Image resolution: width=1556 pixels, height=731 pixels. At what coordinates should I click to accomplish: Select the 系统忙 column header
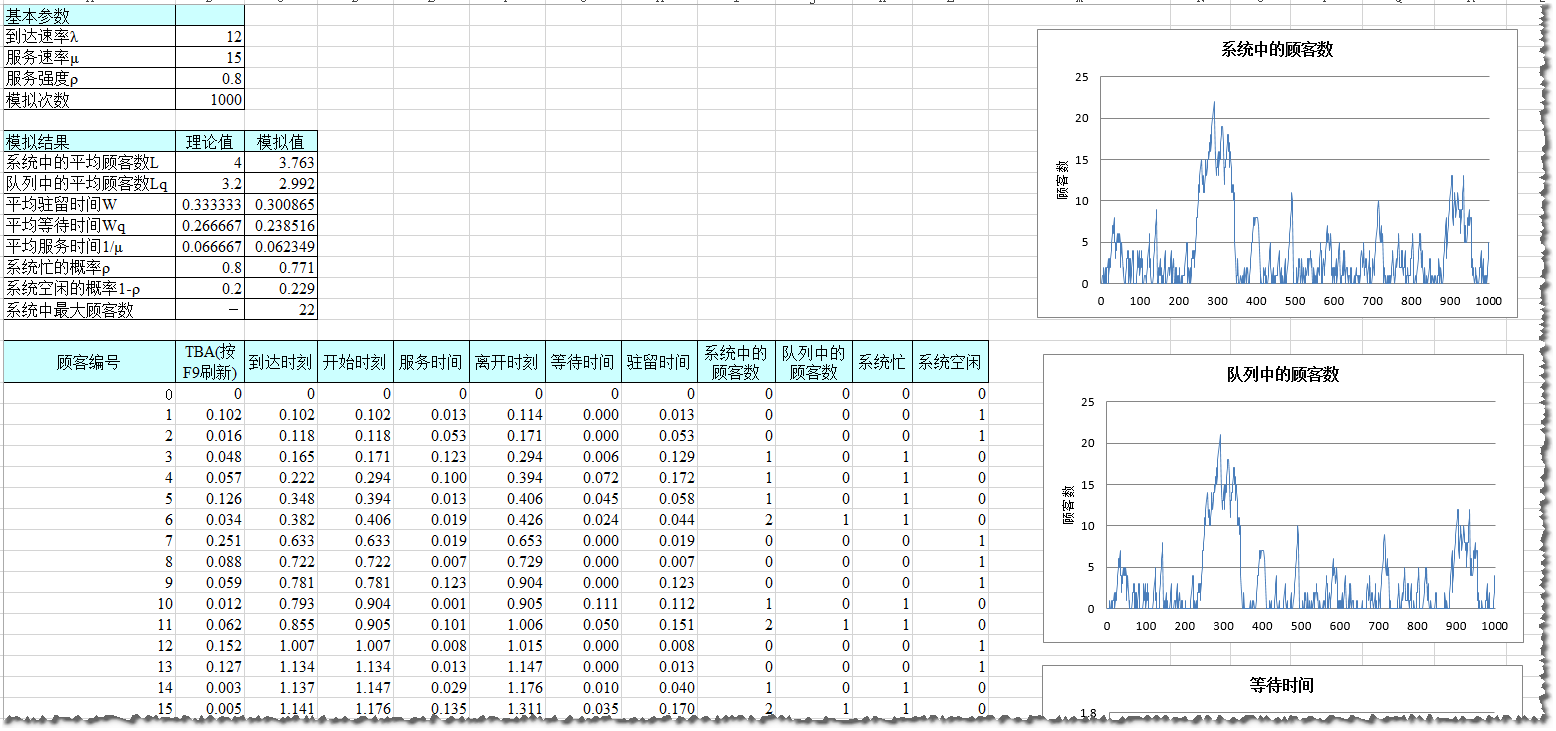(883, 362)
